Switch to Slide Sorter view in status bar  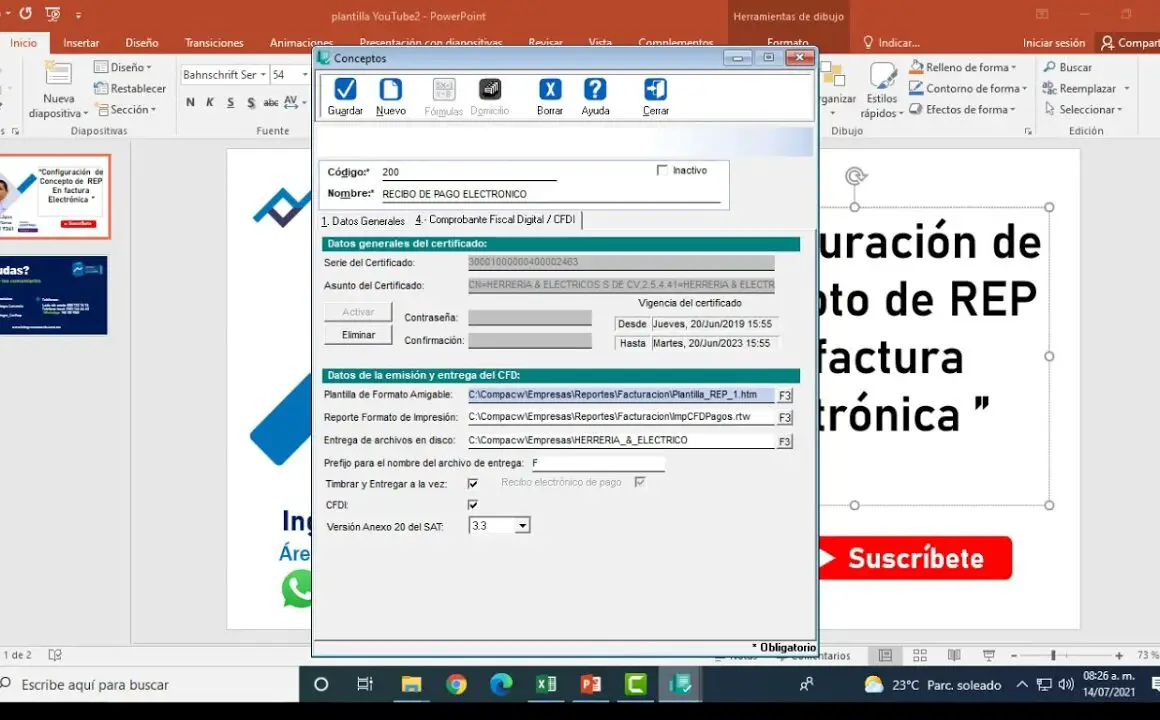920,656
